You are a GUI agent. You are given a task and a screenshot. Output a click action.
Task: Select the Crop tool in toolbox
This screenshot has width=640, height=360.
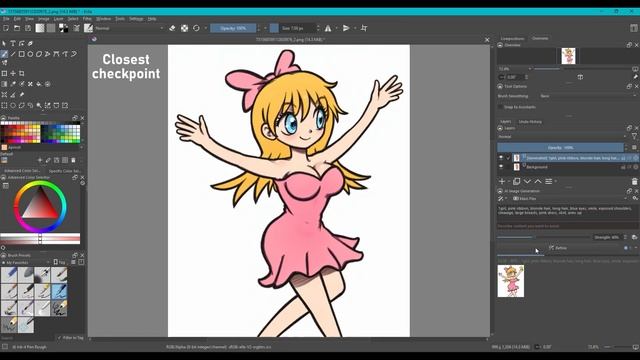[22, 73]
